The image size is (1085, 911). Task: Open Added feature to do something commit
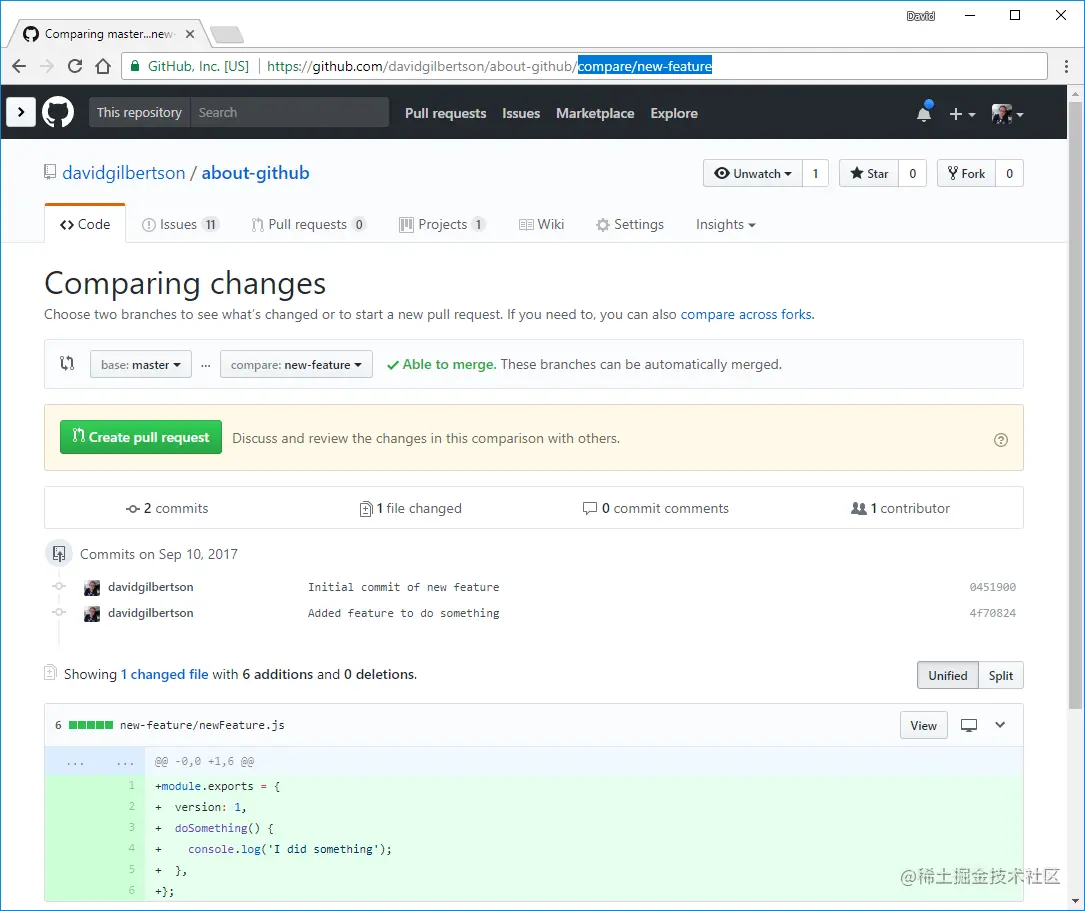click(x=403, y=613)
